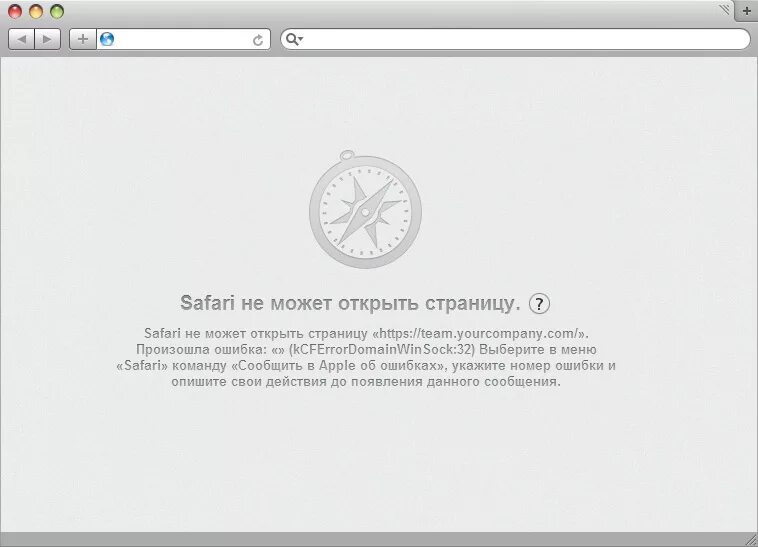Viewport: 758px width, 547px height.
Task: Minimize the window with the yellow button
Action: click(x=36, y=12)
